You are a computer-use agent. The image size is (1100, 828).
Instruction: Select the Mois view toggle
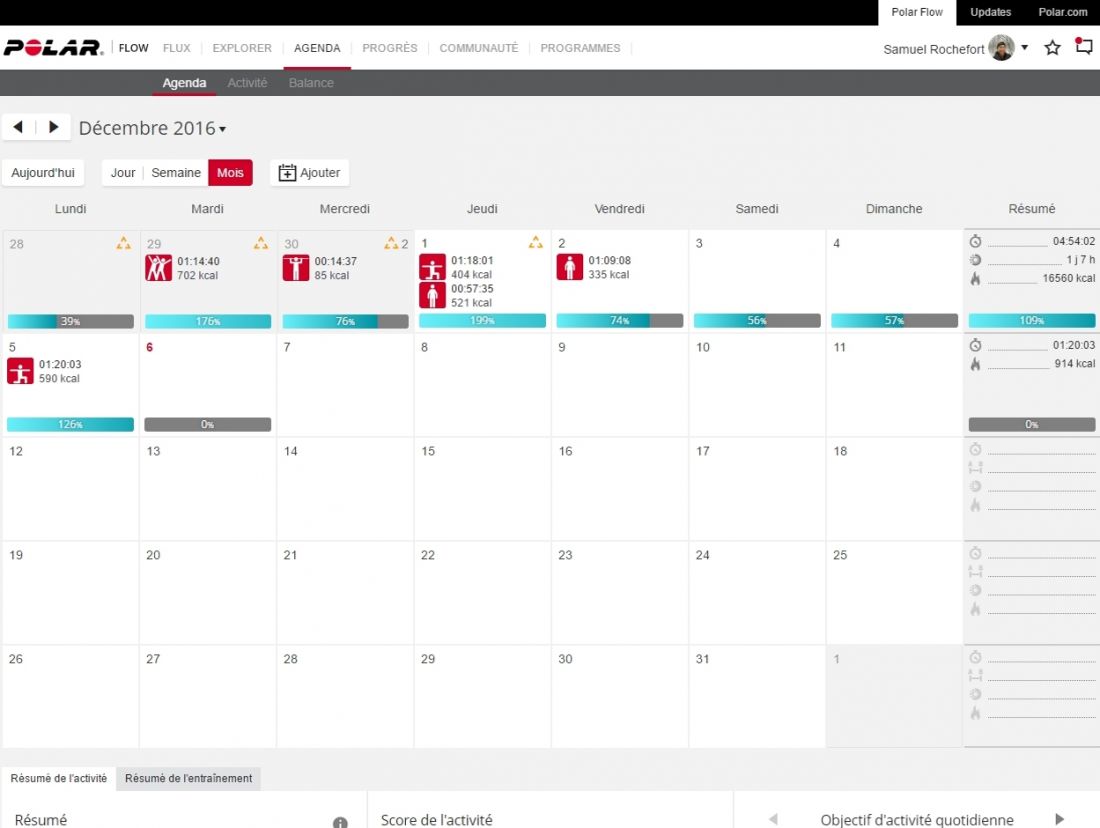230,173
